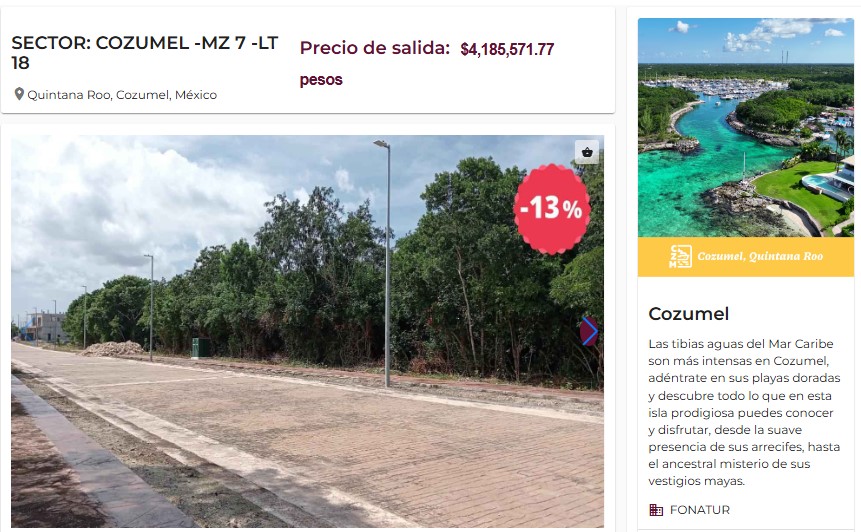Open the Quintana Roo, Cozumel, México location

coord(122,95)
